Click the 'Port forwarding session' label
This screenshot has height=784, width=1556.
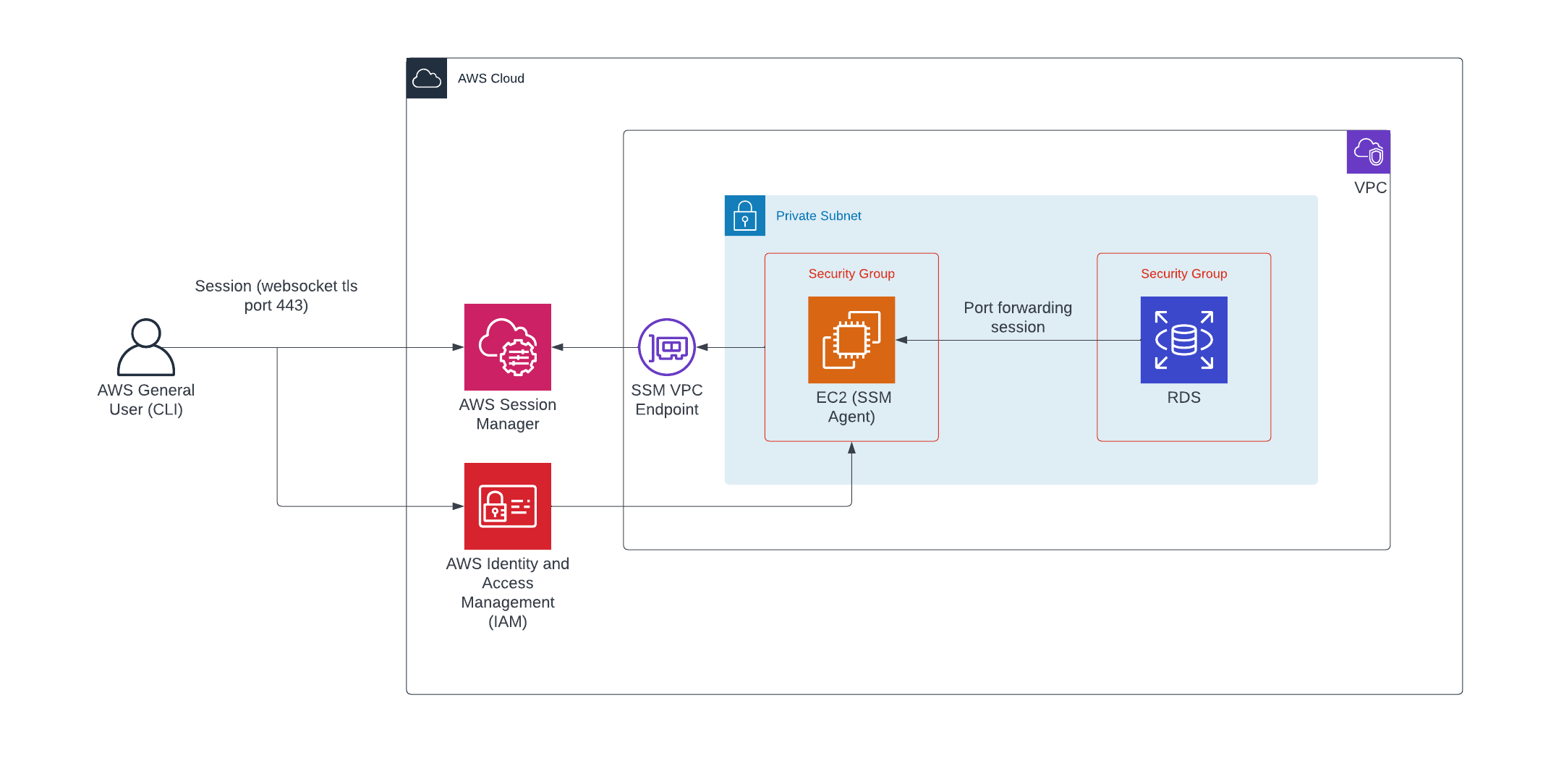tap(1018, 318)
